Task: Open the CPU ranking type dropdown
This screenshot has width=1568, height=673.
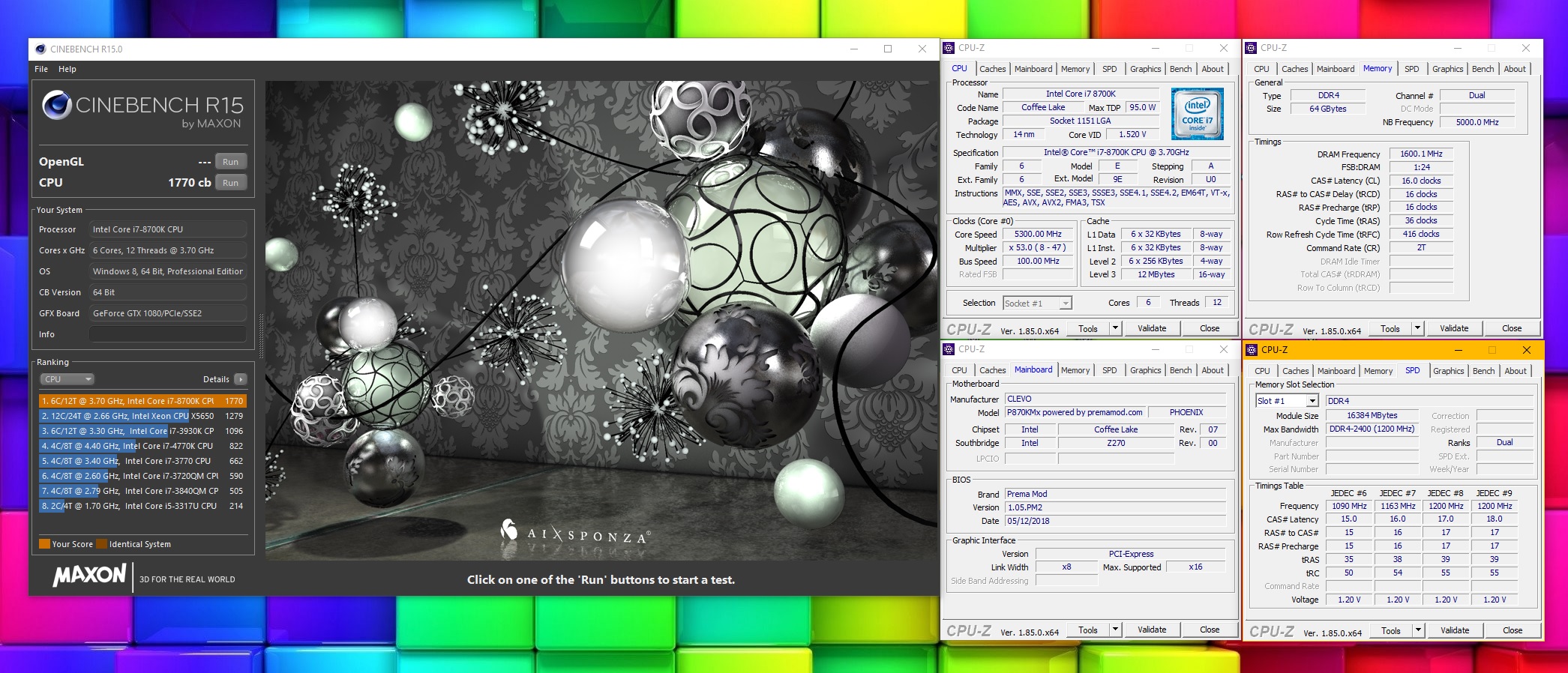Action: (x=67, y=379)
